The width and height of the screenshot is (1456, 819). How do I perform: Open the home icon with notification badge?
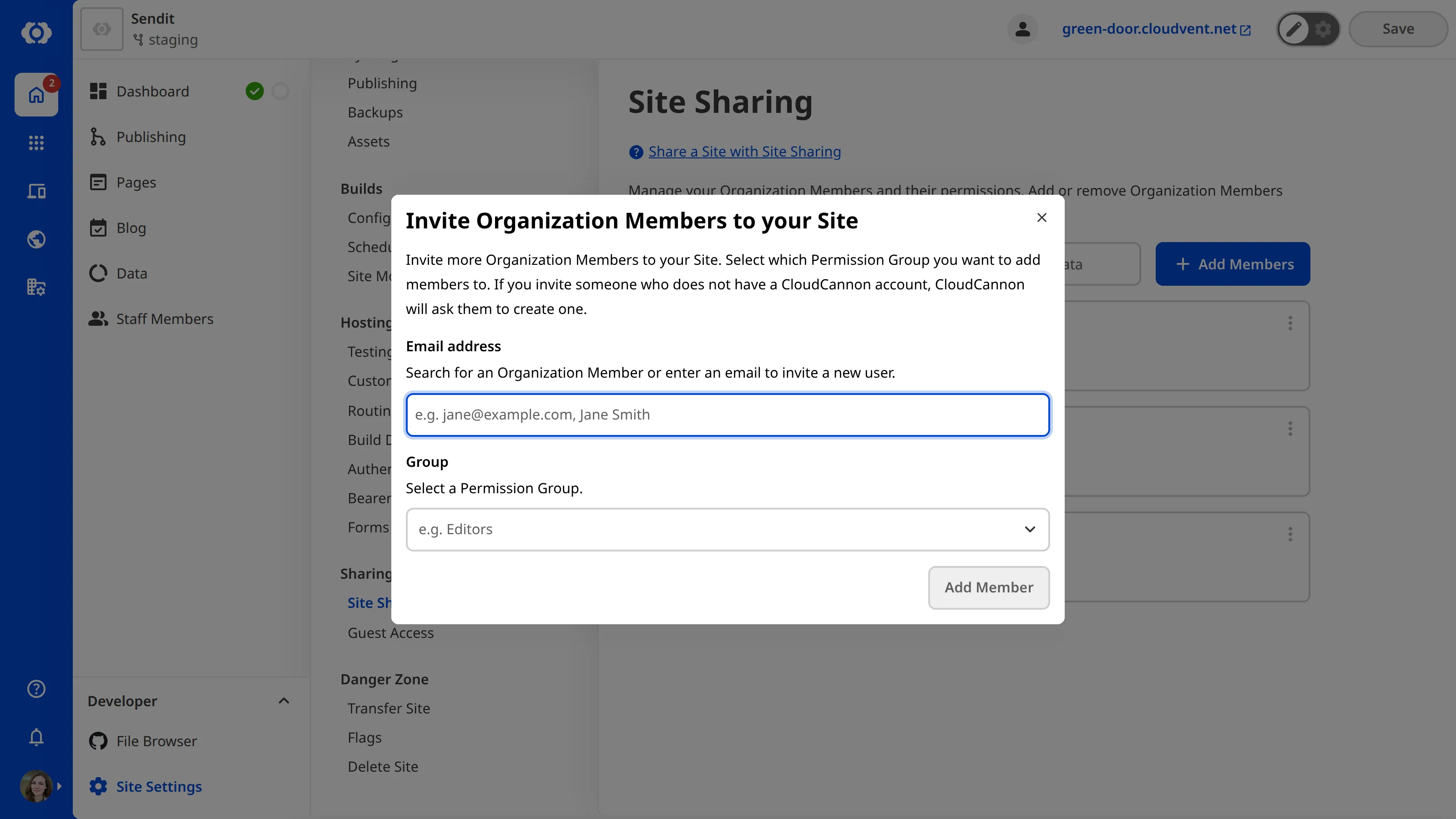(x=36, y=94)
